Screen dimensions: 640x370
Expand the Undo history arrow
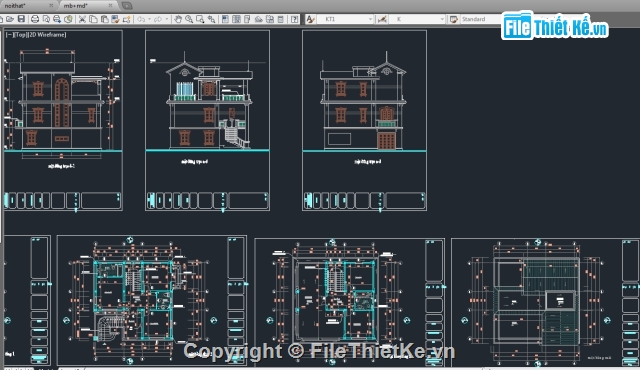(149, 19)
